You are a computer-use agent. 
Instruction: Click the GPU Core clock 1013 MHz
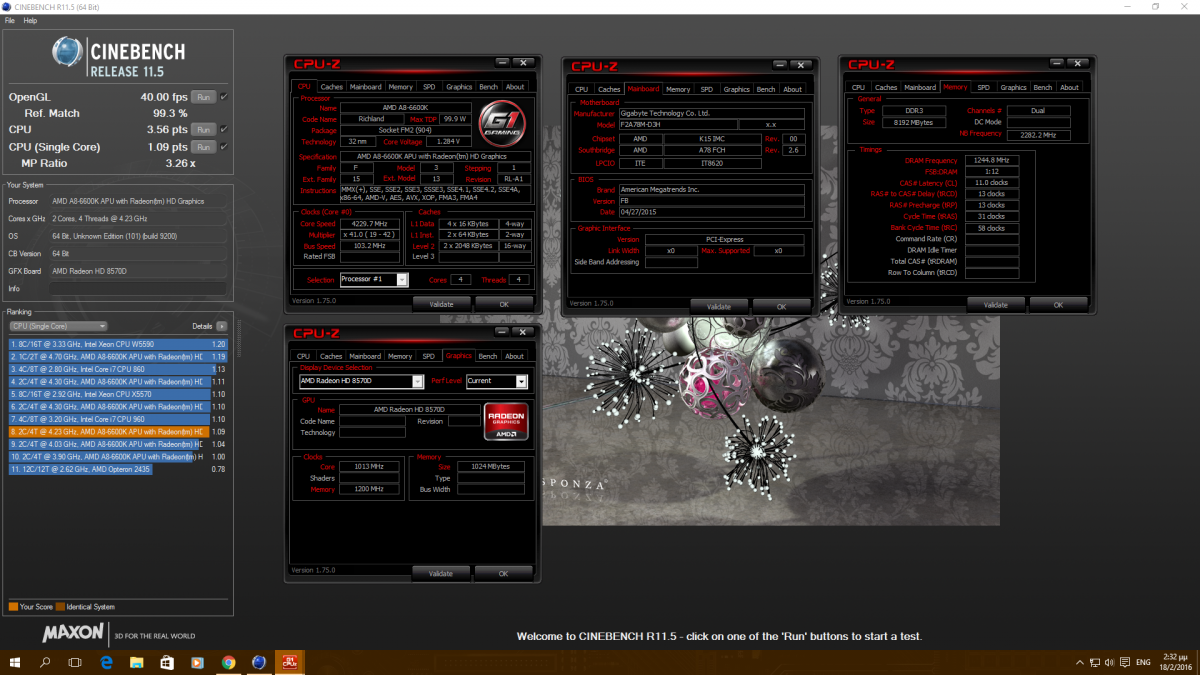point(369,466)
